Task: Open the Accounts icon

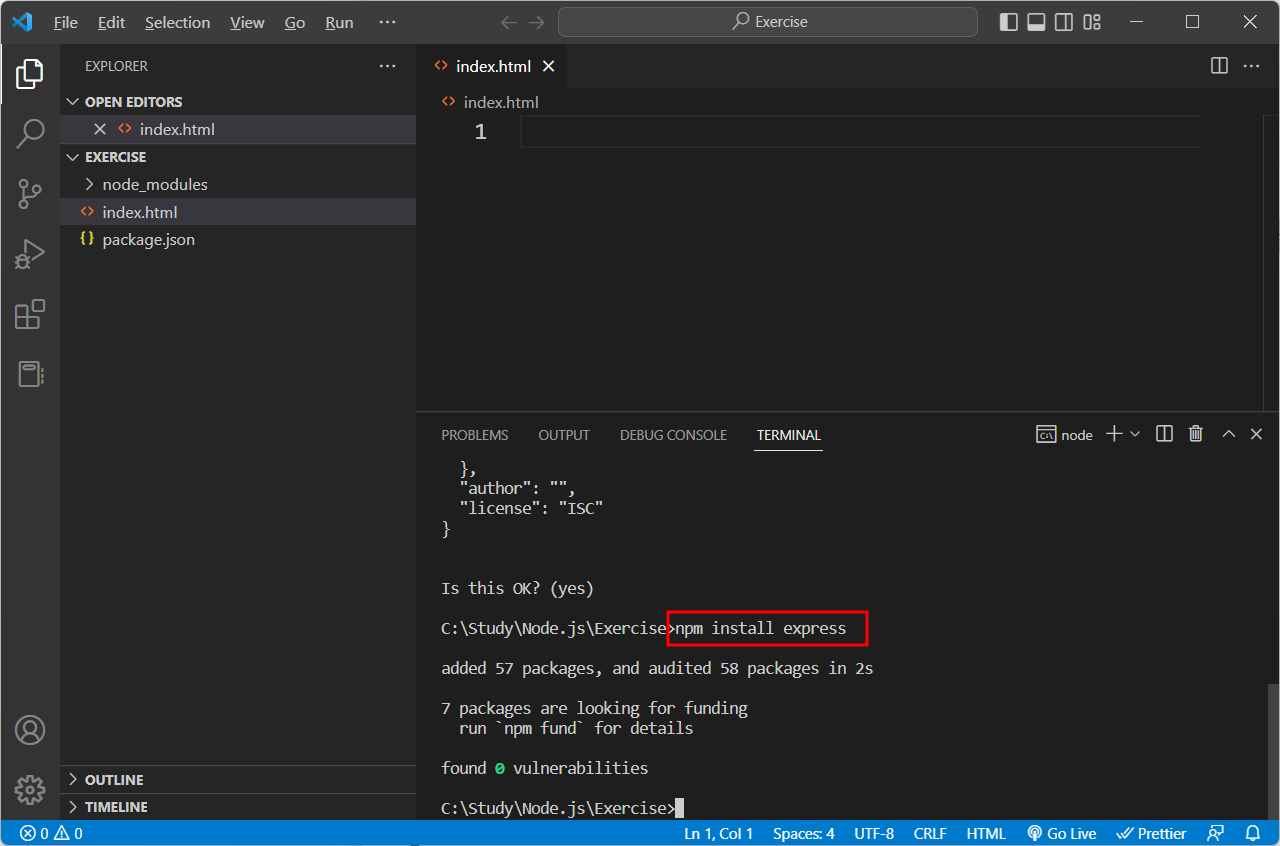Action: pyautogui.click(x=30, y=730)
